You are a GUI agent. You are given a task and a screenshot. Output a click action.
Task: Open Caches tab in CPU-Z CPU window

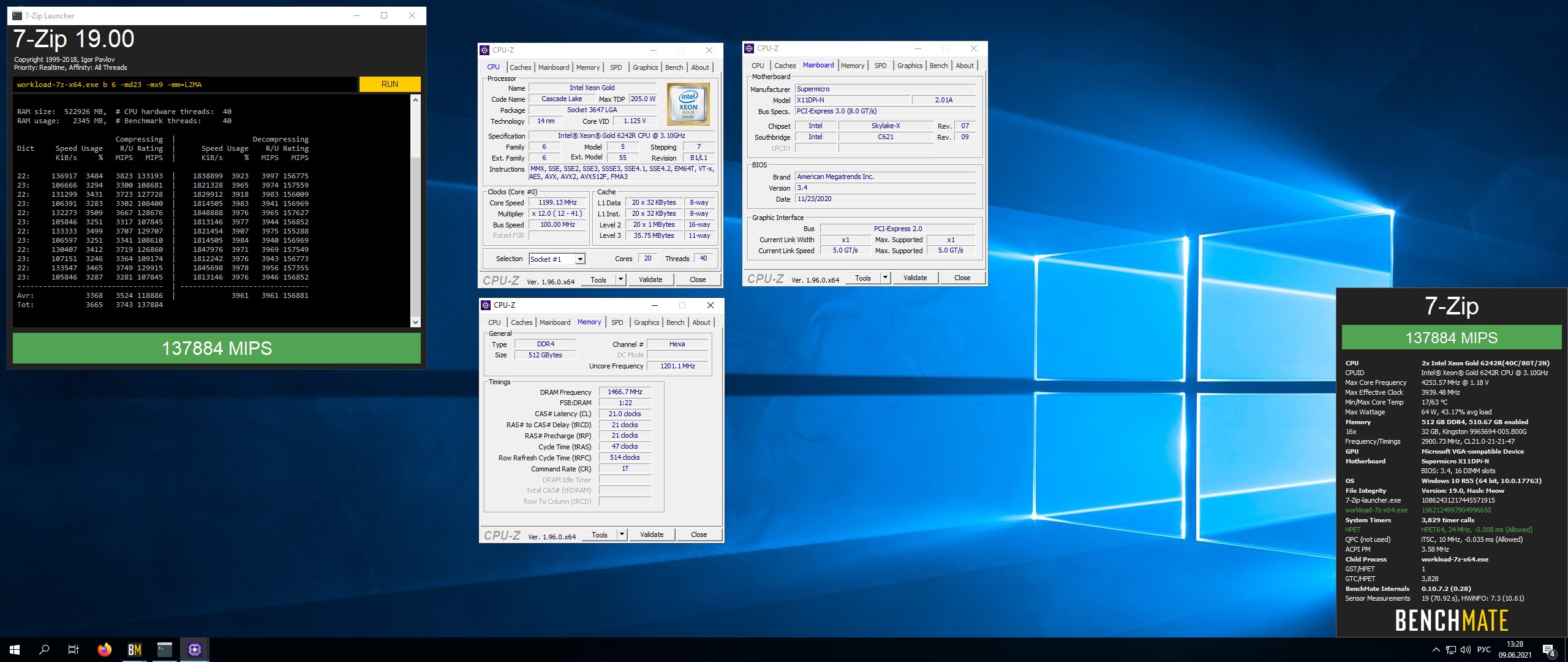[521, 67]
